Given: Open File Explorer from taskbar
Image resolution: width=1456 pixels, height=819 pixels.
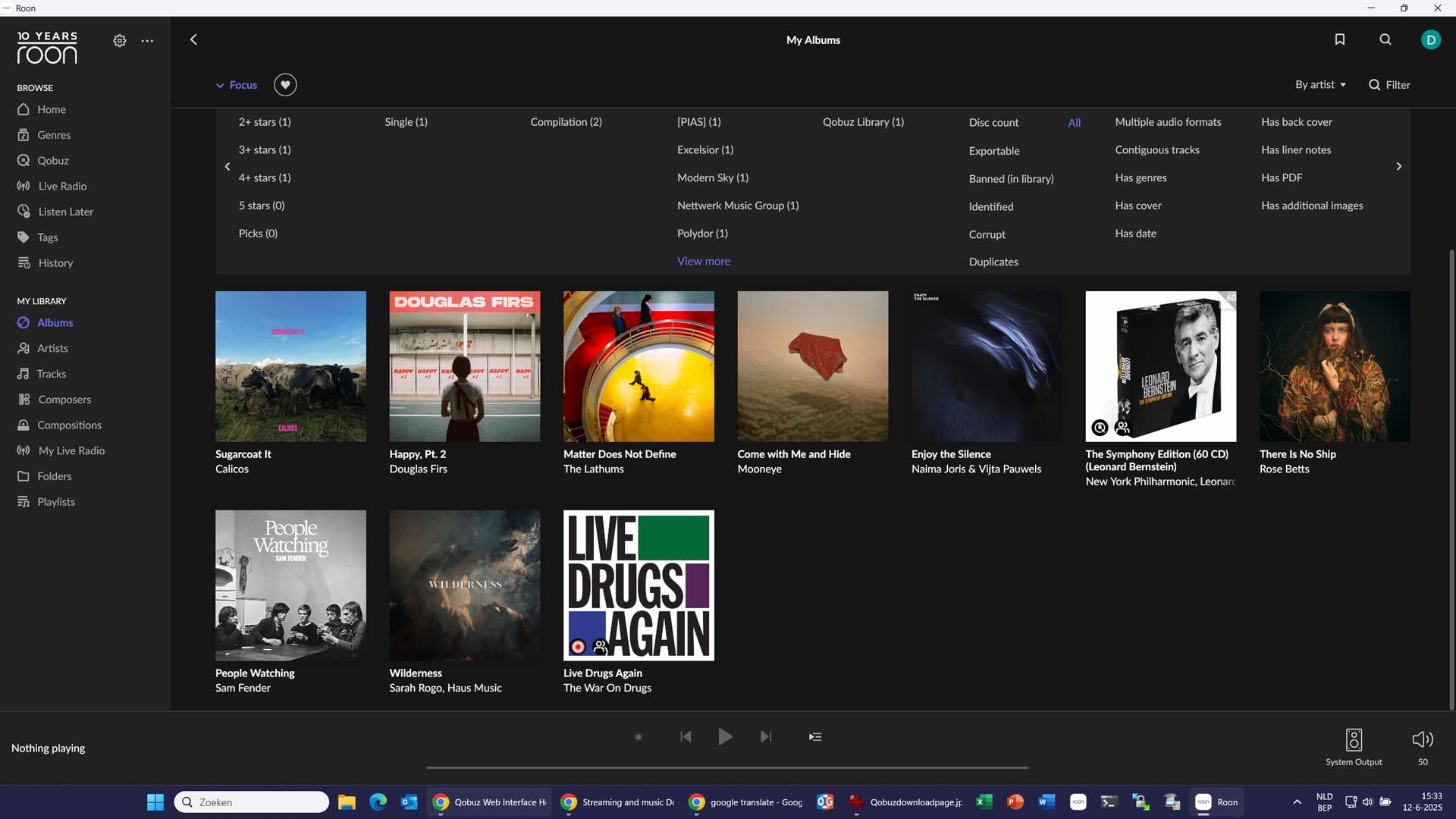Looking at the screenshot, I should point(347,802).
